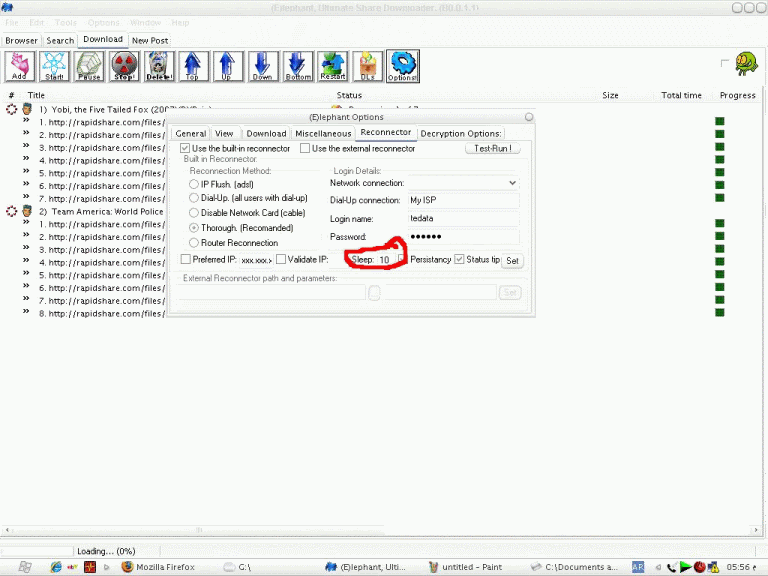768x576 pixels.
Task: Hit the Stop toolbar icon
Action: click(124, 66)
